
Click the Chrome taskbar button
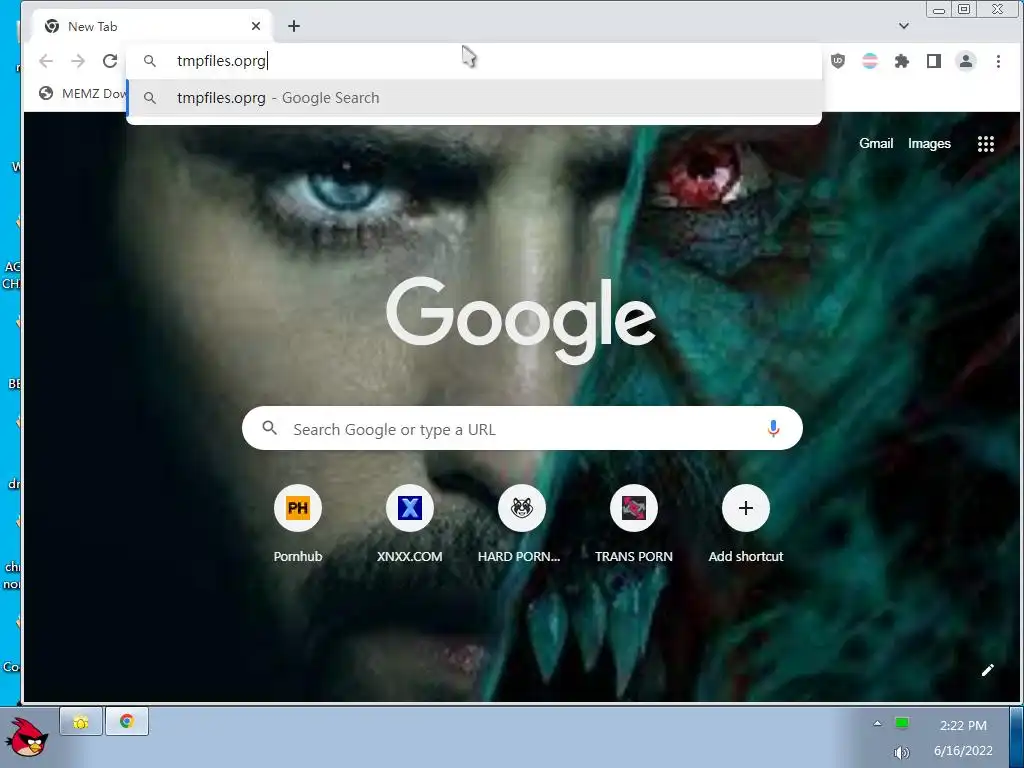127,722
